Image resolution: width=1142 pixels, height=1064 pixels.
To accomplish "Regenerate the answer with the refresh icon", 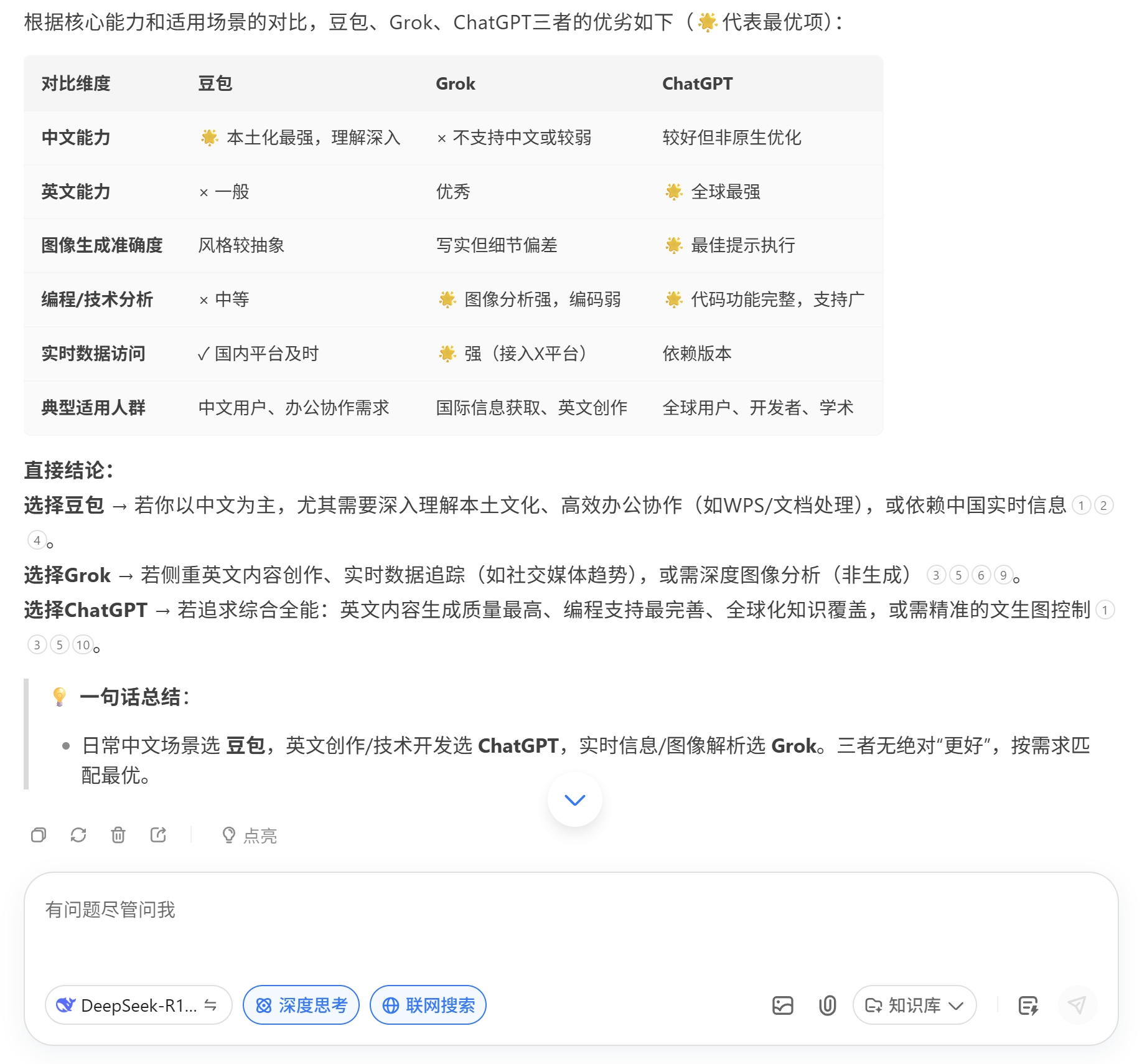I will point(78,835).
